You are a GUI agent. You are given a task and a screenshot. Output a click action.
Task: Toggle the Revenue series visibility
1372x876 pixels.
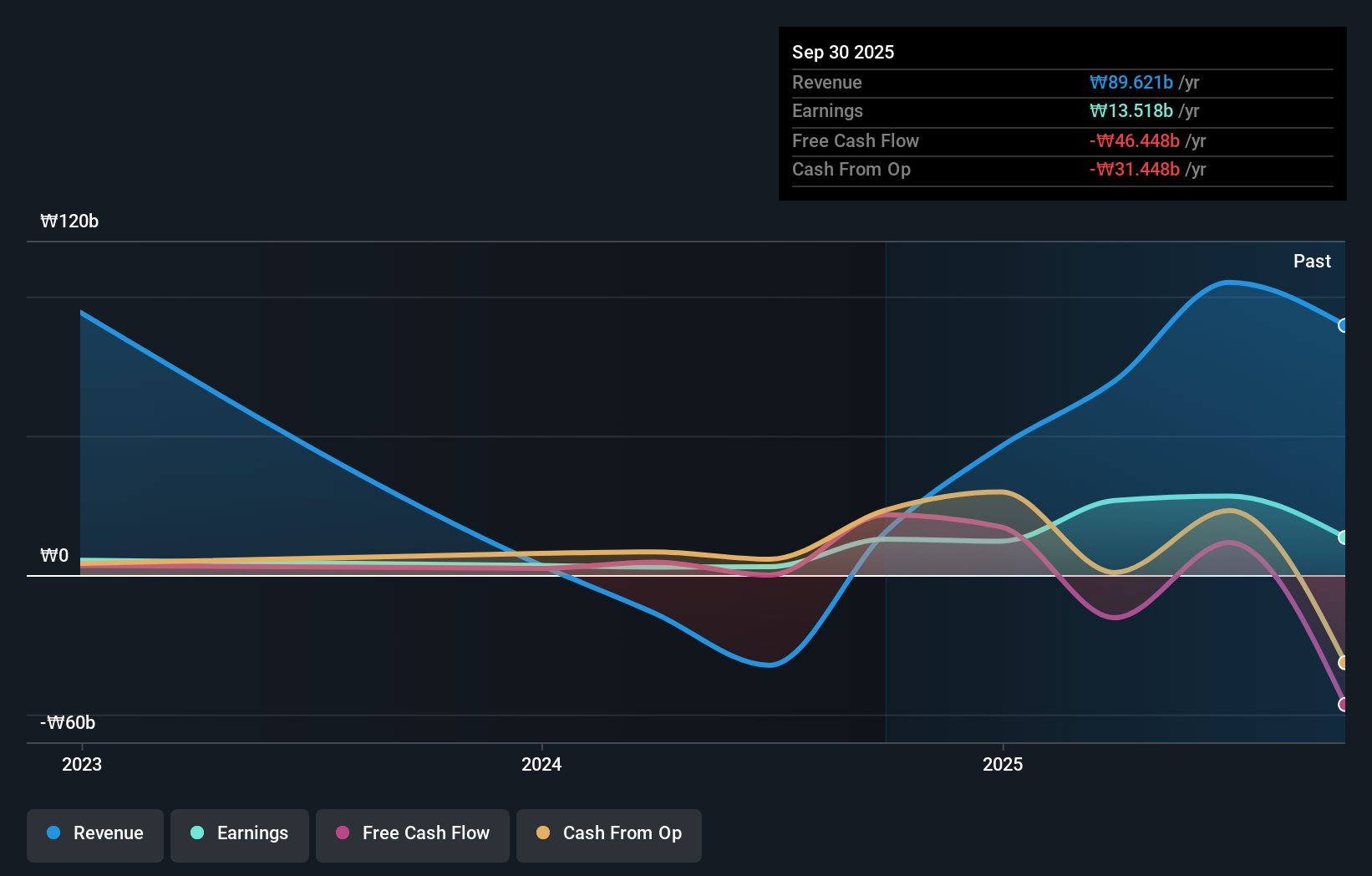94,833
